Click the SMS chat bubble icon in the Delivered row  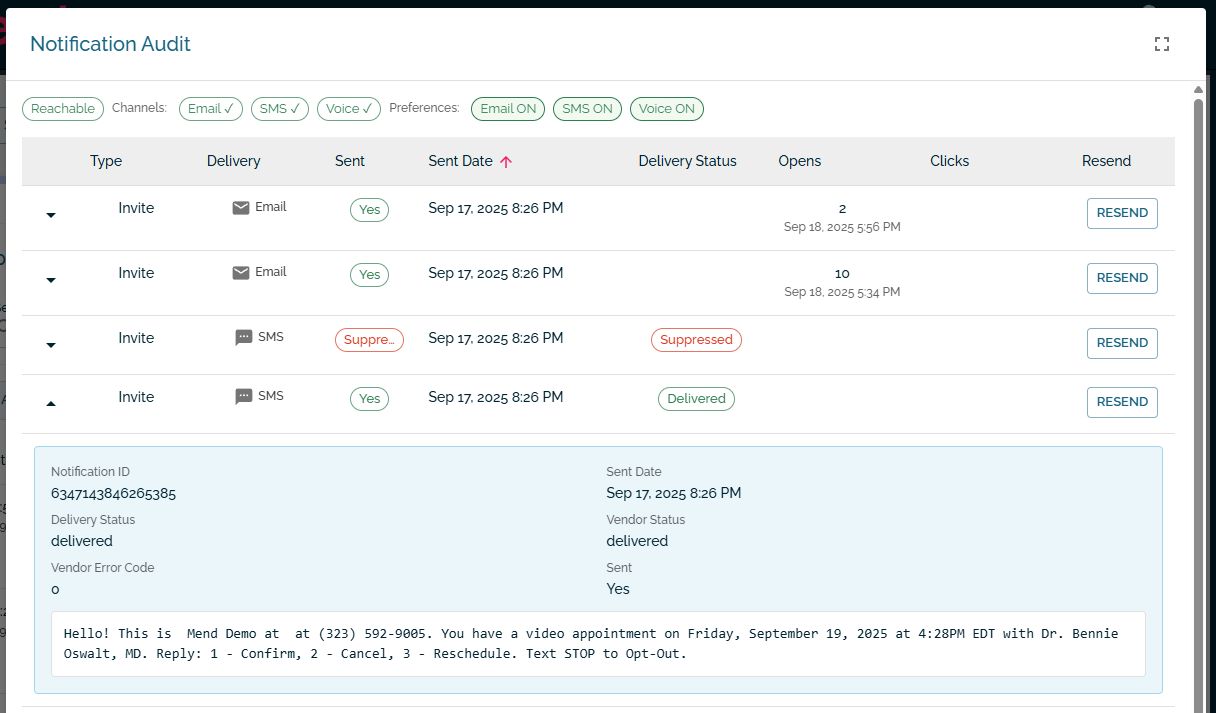pos(244,397)
